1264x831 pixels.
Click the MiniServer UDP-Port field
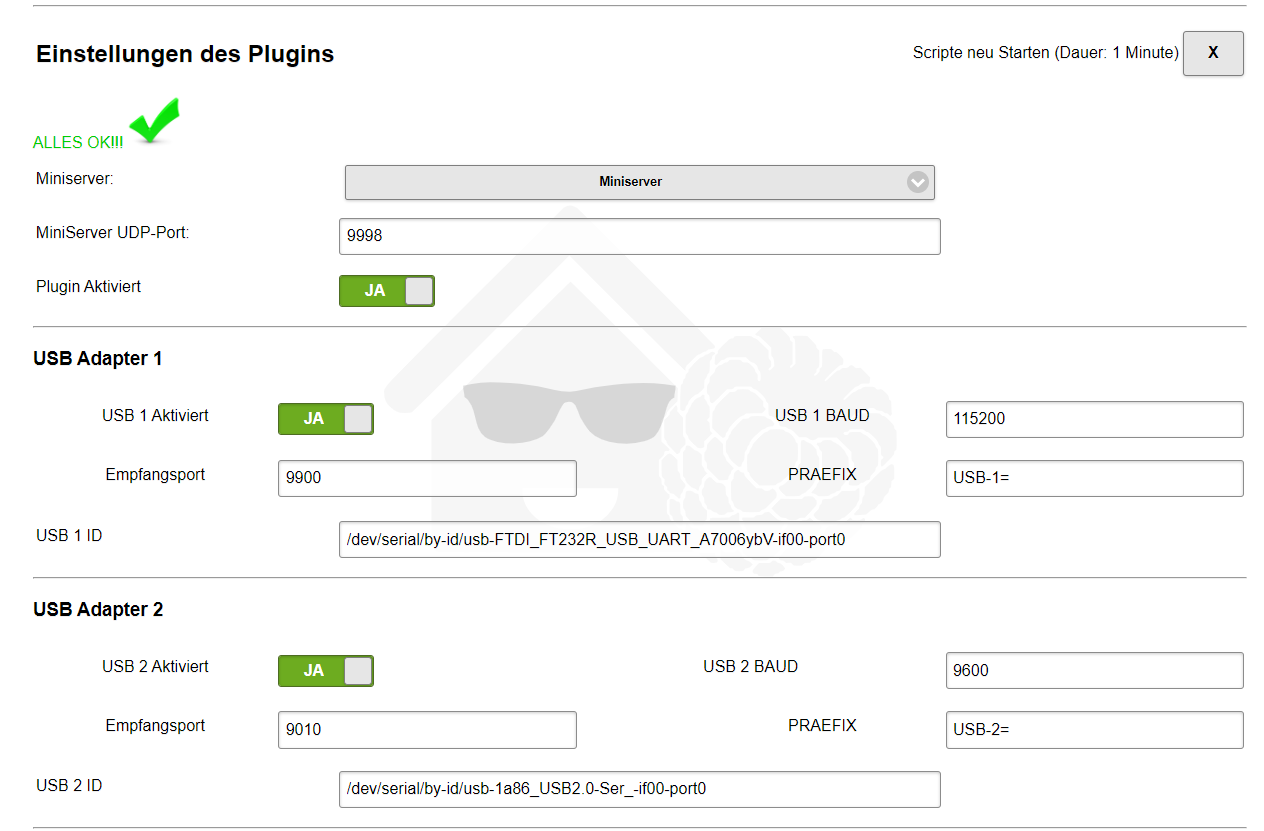[x=639, y=237]
